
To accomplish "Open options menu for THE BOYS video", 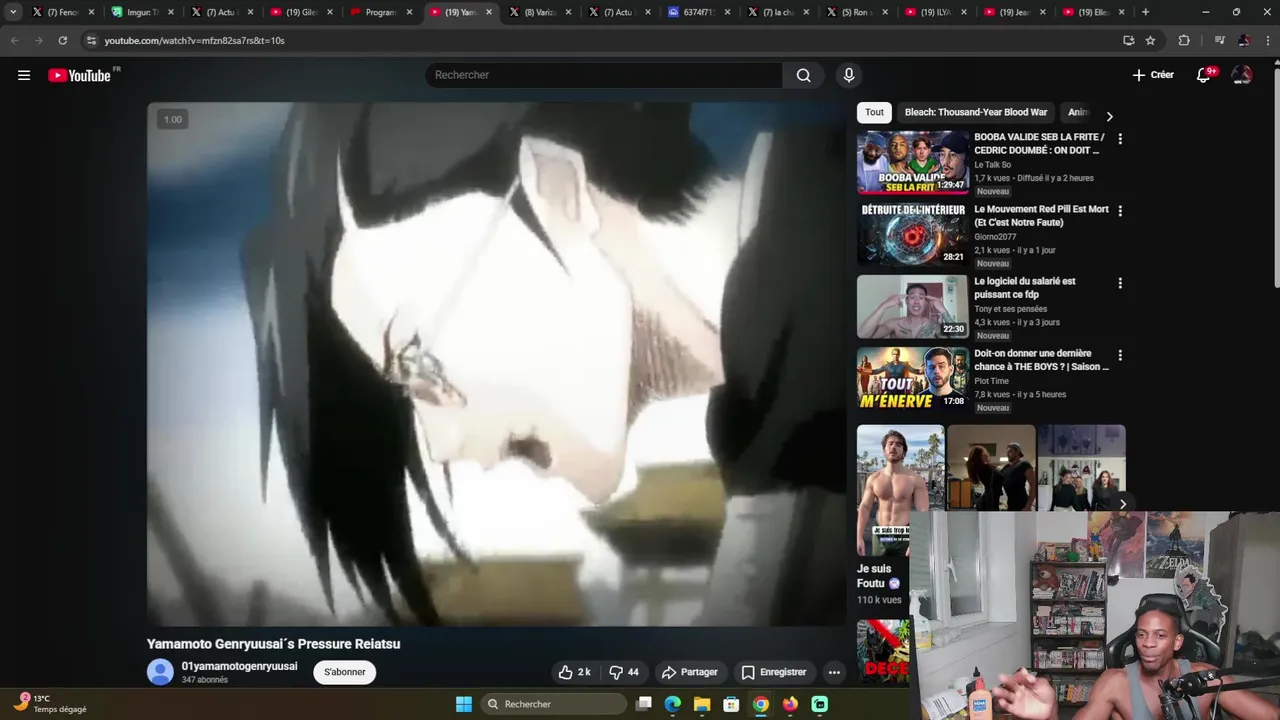I will click(1120, 355).
